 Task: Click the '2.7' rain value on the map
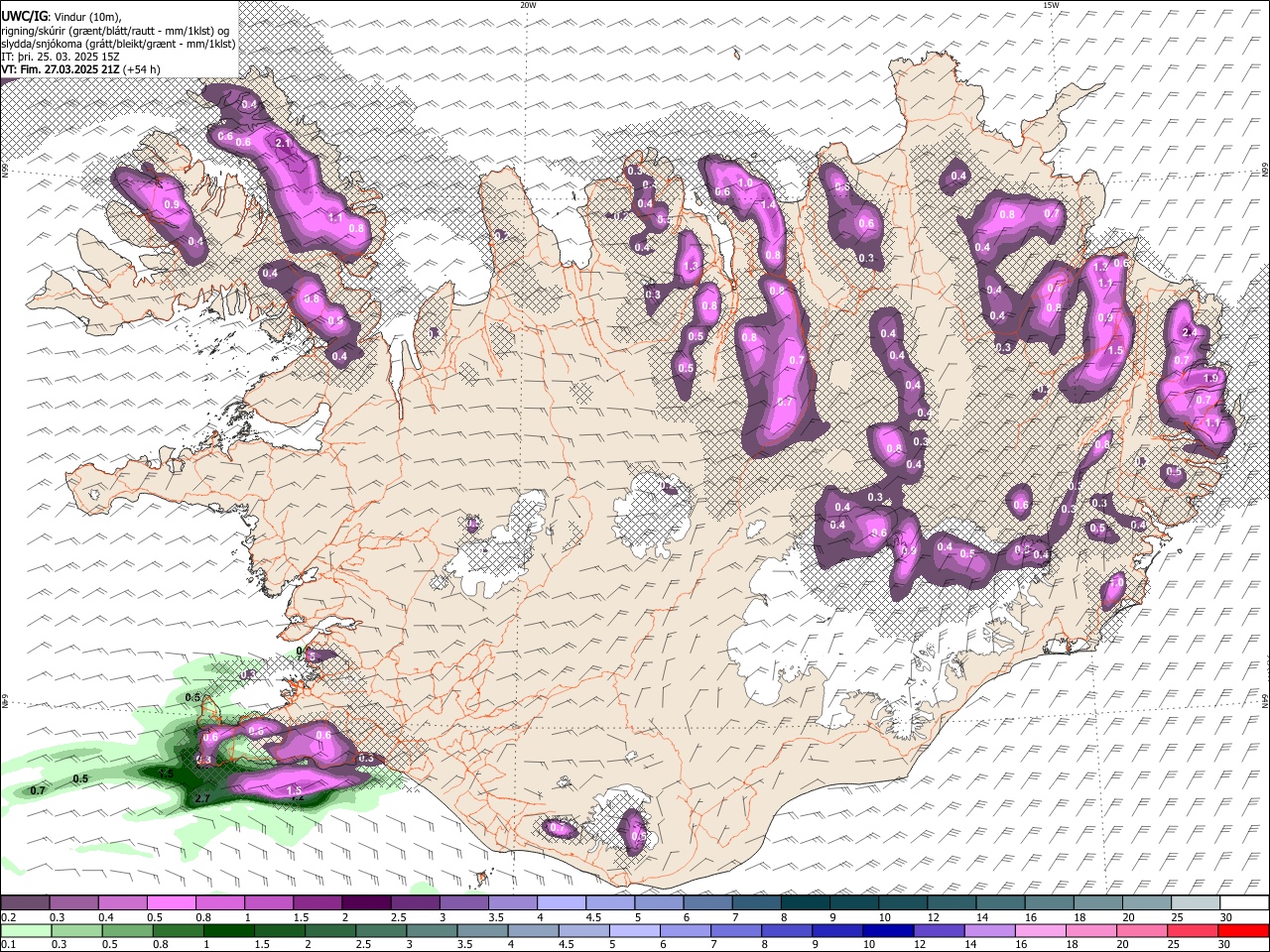tap(203, 797)
